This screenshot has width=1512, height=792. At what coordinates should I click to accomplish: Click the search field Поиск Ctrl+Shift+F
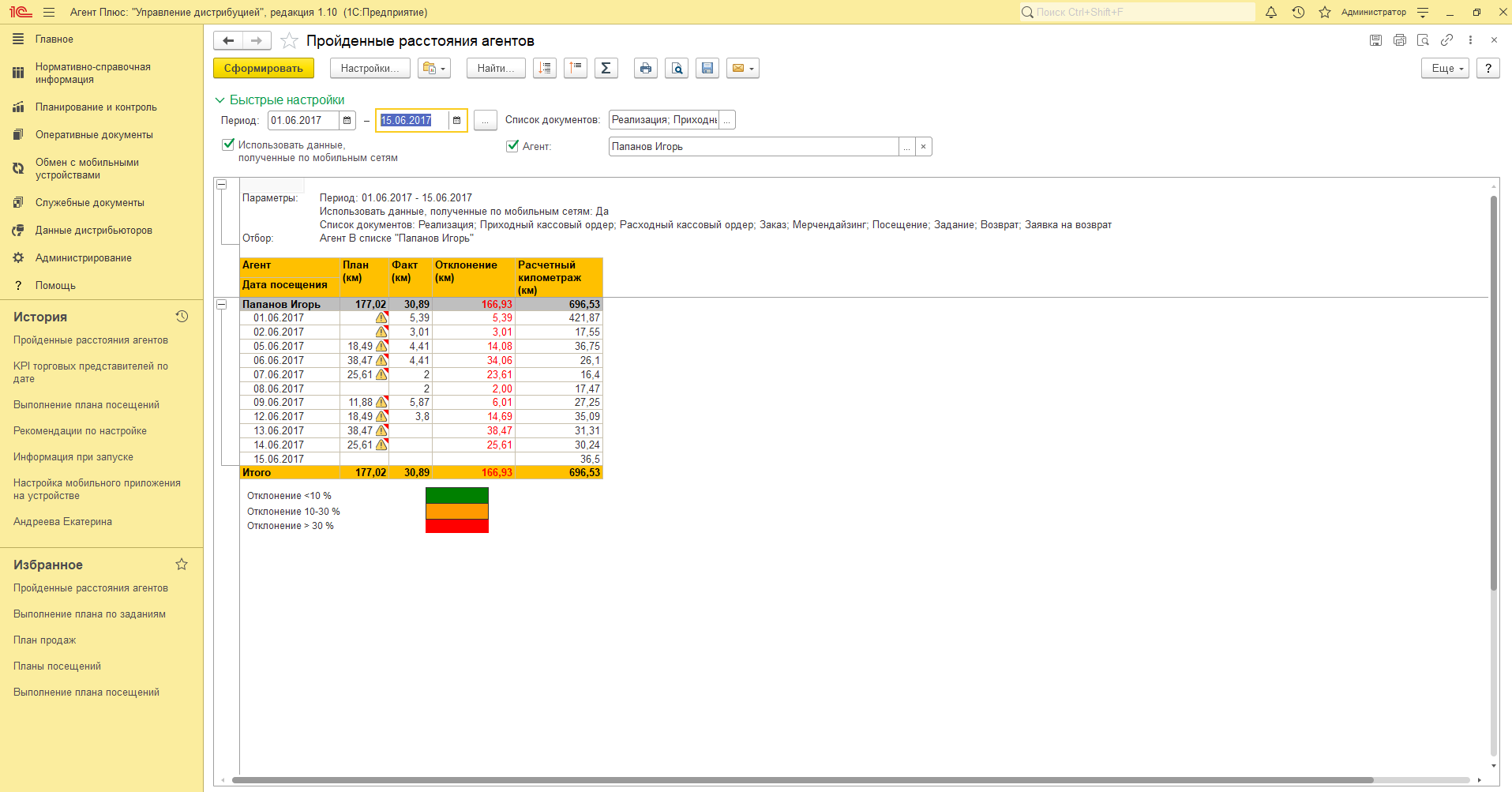(1137, 12)
